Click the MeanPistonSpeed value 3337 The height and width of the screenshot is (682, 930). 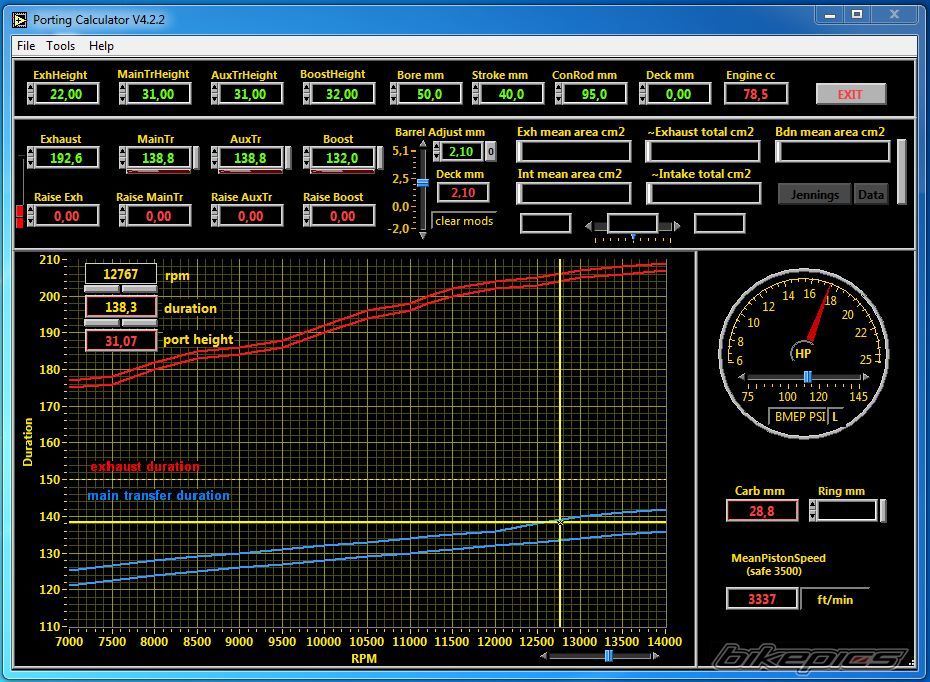point(762,598)
